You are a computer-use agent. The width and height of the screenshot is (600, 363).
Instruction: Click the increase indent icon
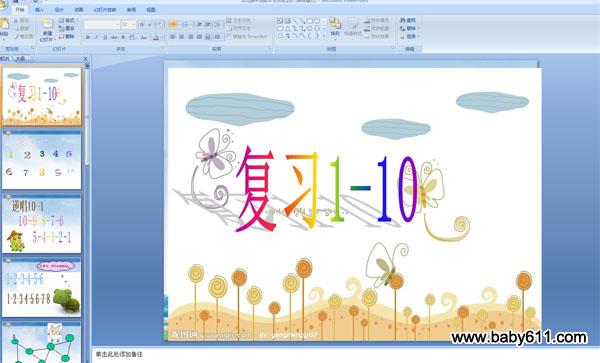pos(208,24)
